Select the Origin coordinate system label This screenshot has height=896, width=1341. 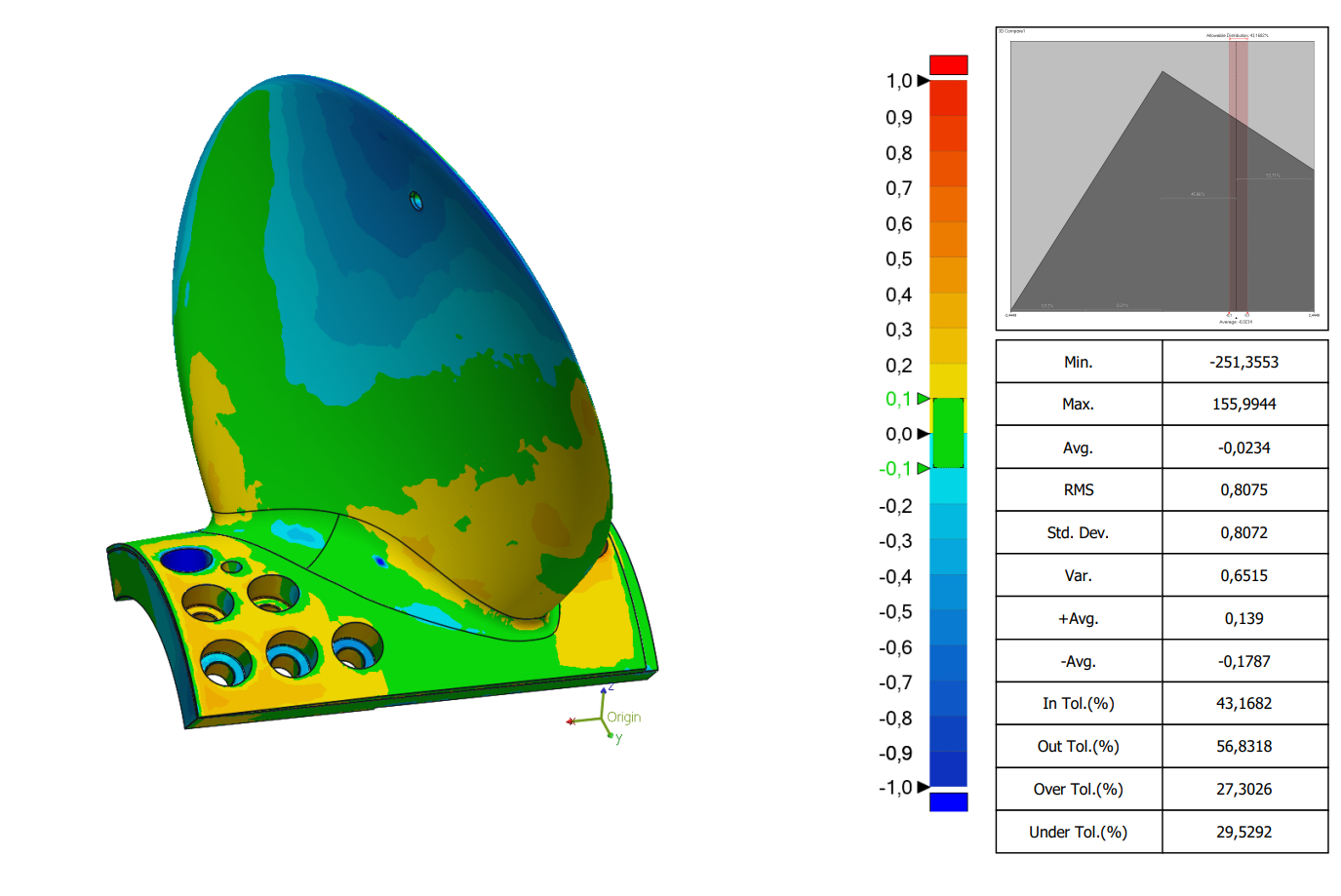tap(623, 717)
